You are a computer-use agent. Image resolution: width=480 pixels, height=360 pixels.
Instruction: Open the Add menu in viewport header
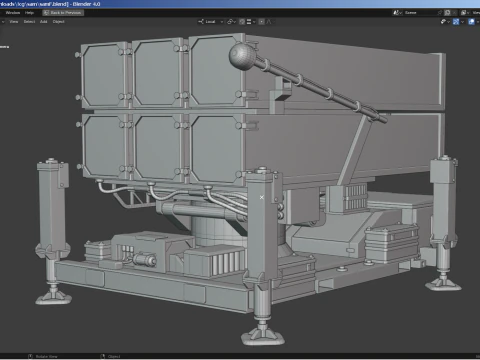click(44, 22)
